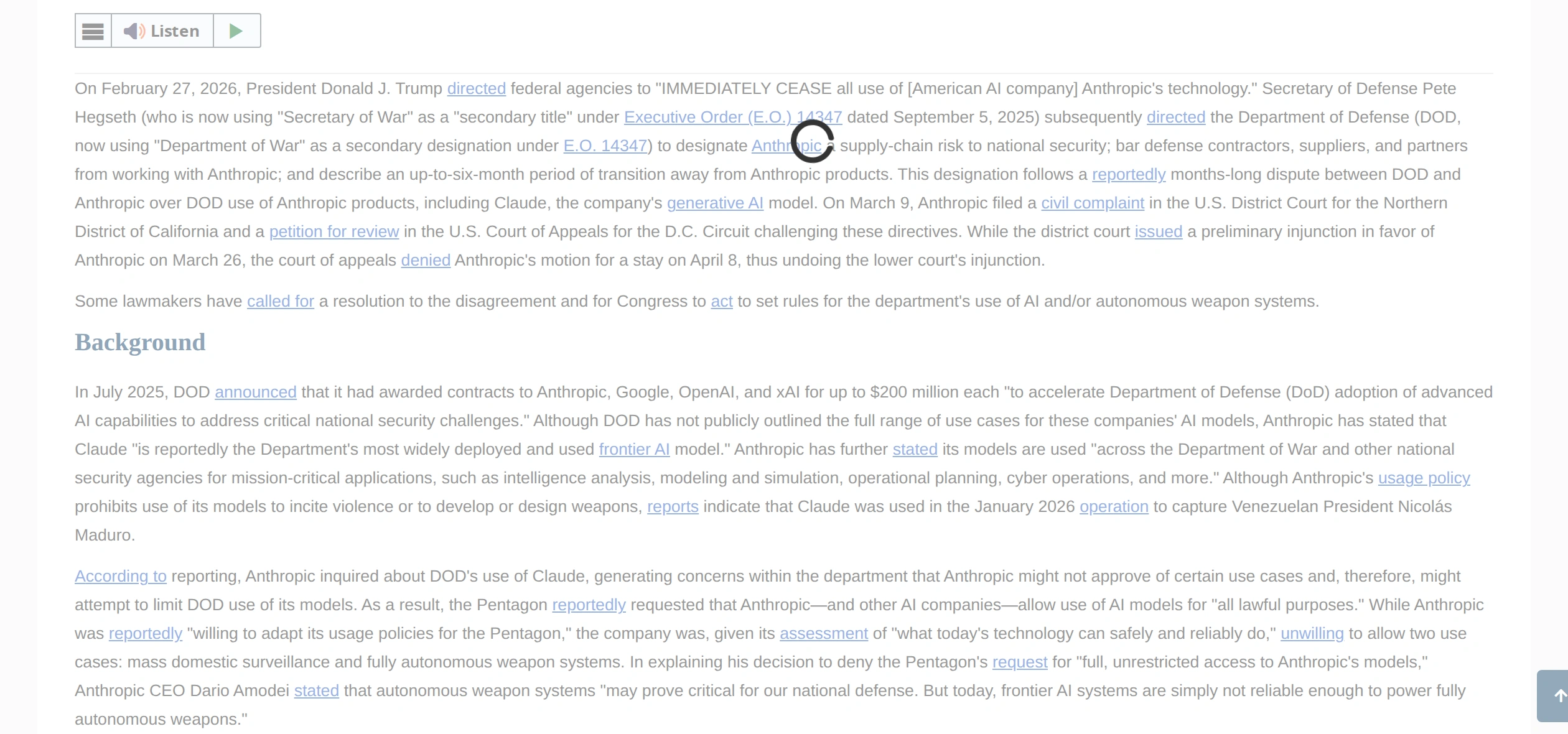This screenshot has width=1568, height=734.
Task: Open the 'assessment' link
Action: coord(824,633)
